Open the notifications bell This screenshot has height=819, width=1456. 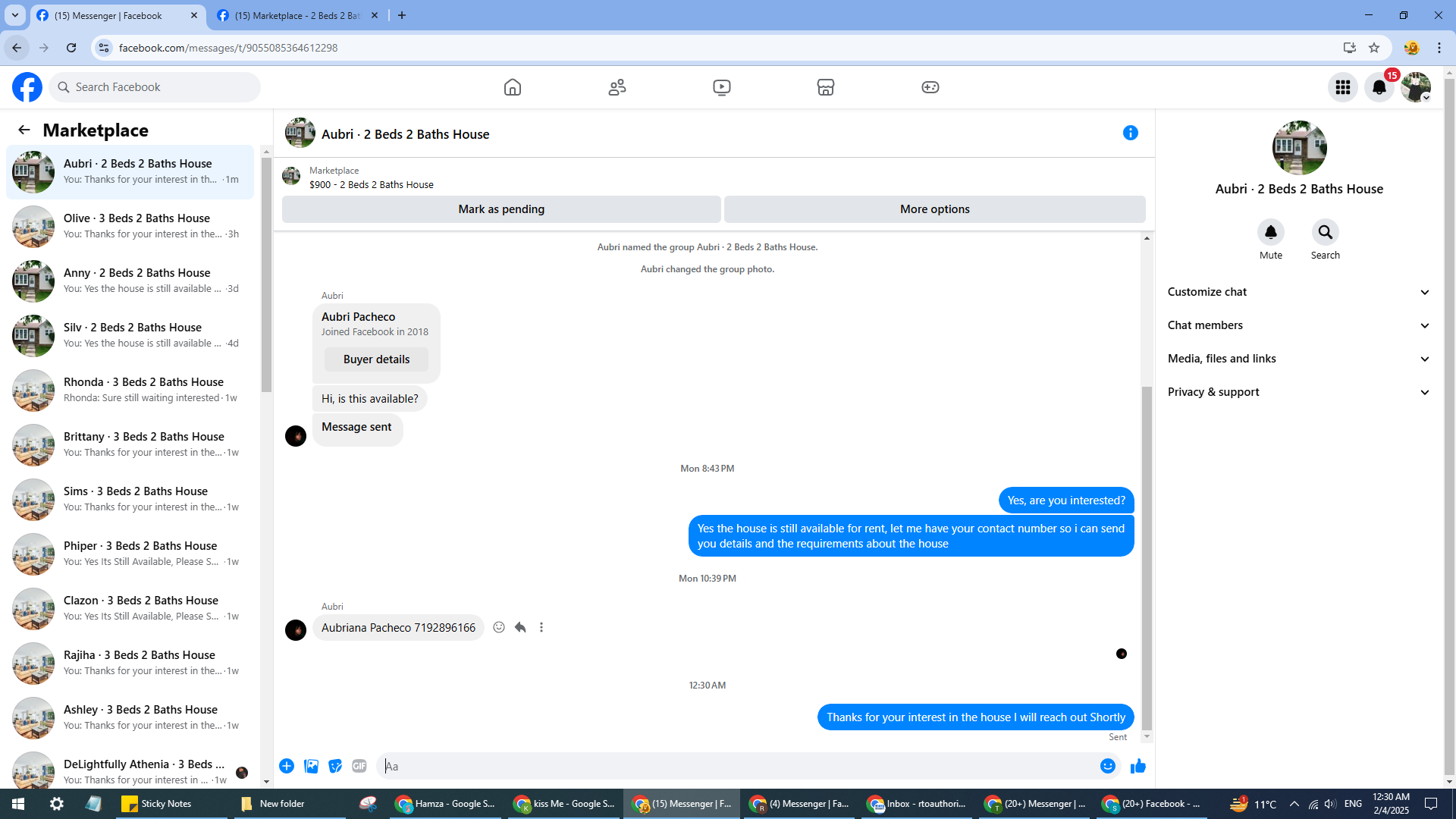pyautogui.click(x=1379, y=87)
